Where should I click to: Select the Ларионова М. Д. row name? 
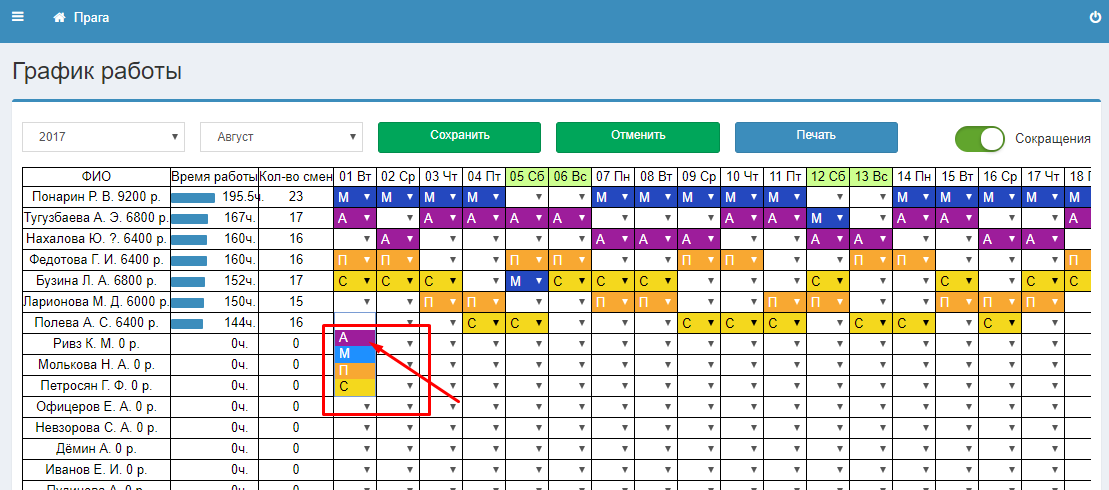pyautogui.click(x=96, y=302)
